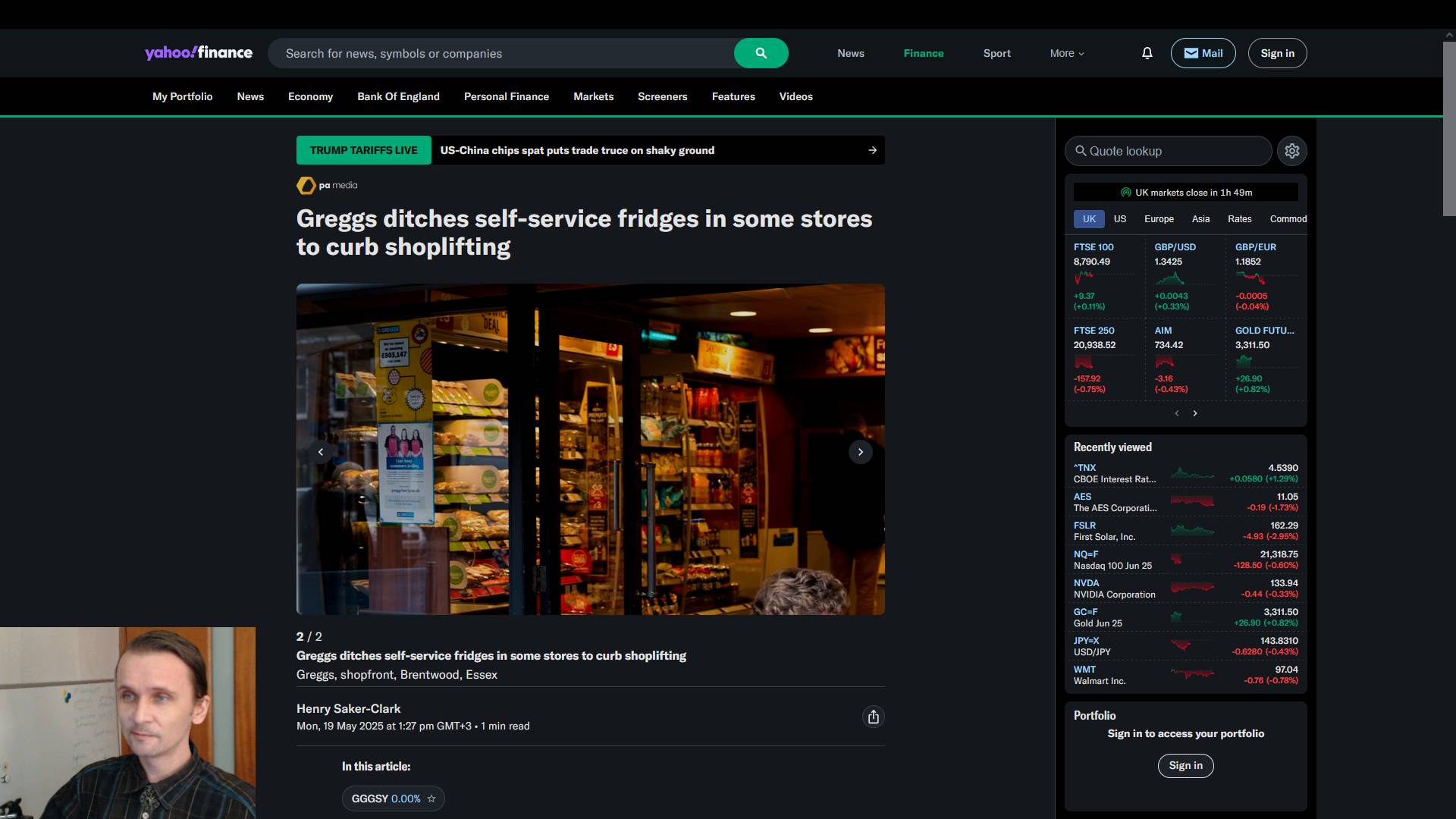1456x819 pixels.
Task: Open the notifications bell
Action: click(1147, 53)
